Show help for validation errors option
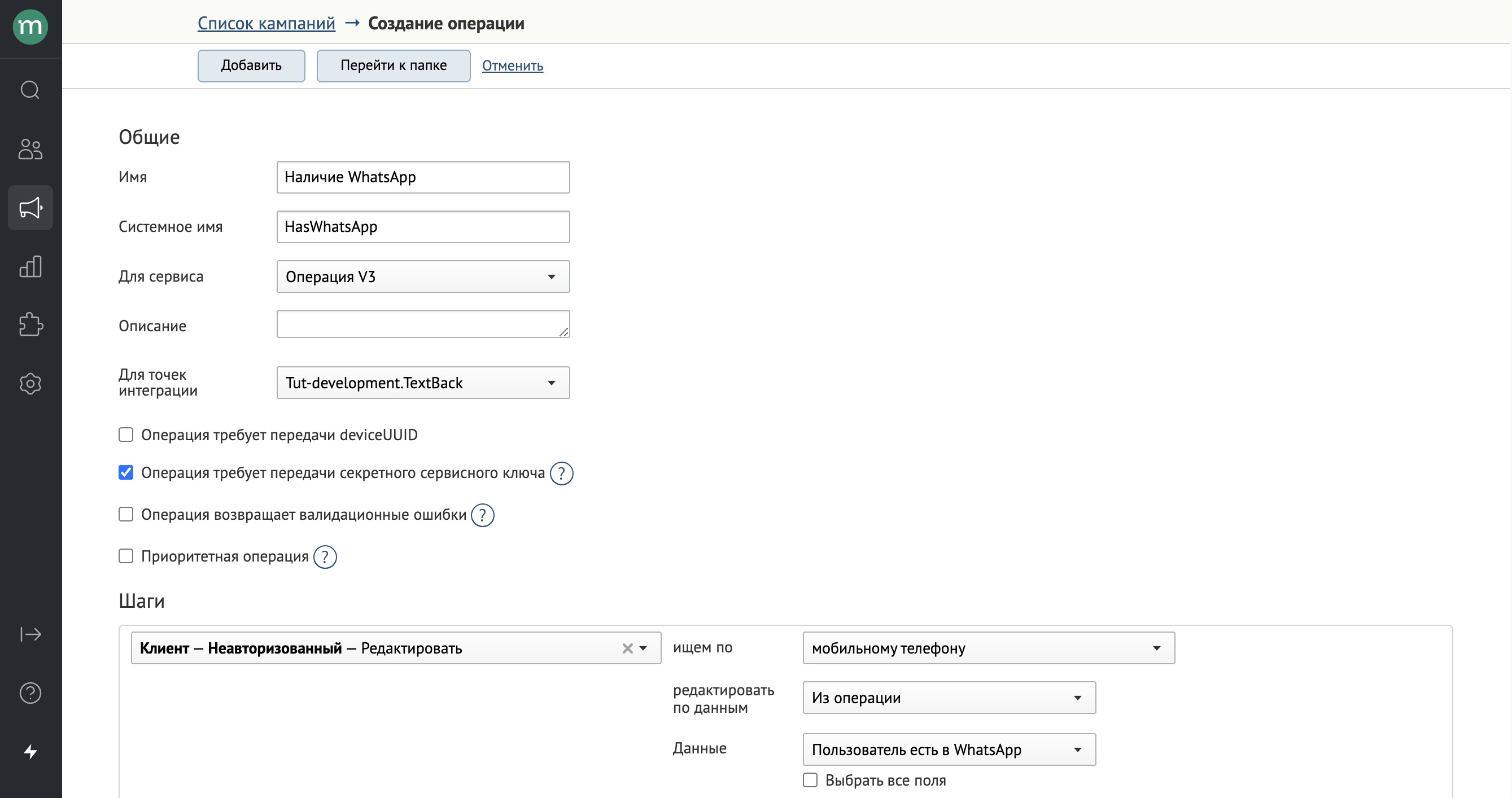This screenshot has height=798, width=1512. (483, 515)
